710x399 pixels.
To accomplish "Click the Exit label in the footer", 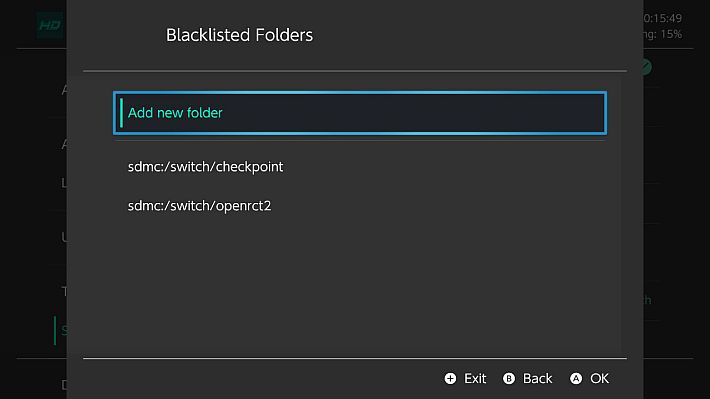I will [475, 379].
